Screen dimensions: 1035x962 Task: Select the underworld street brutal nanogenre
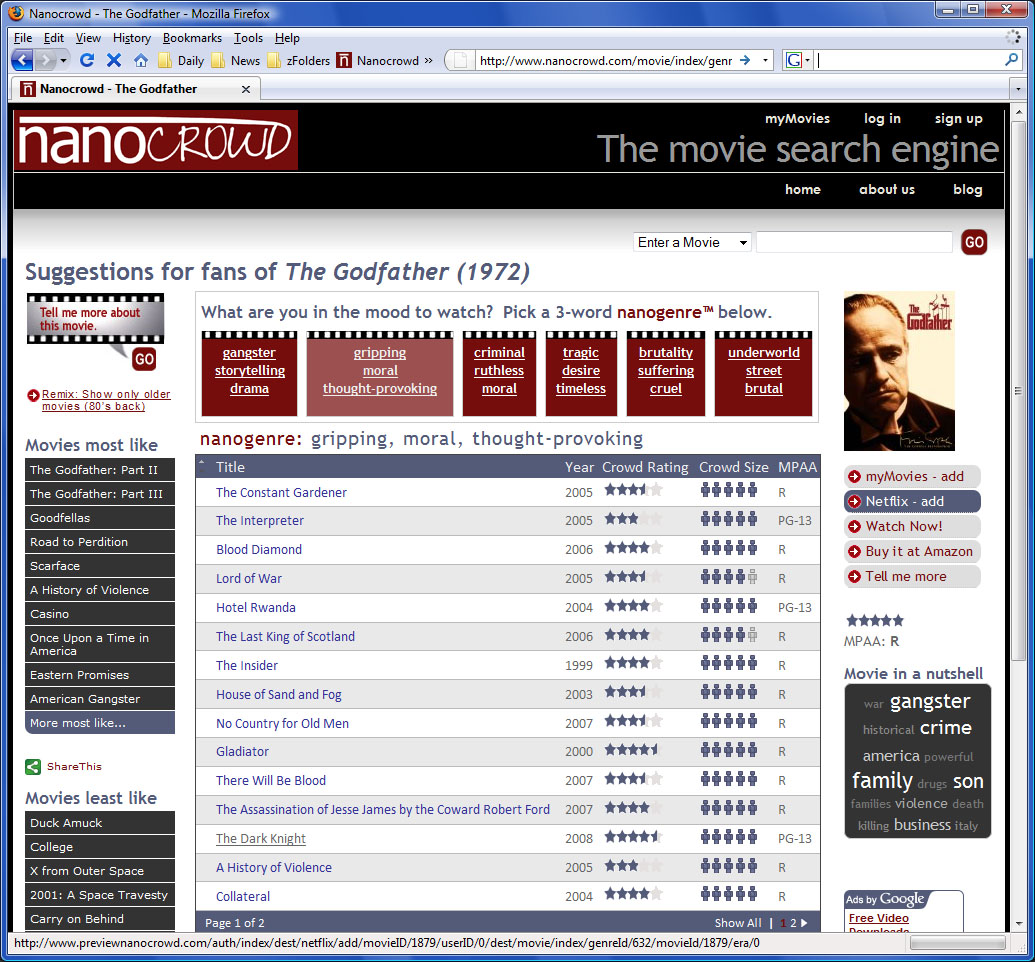764,374
